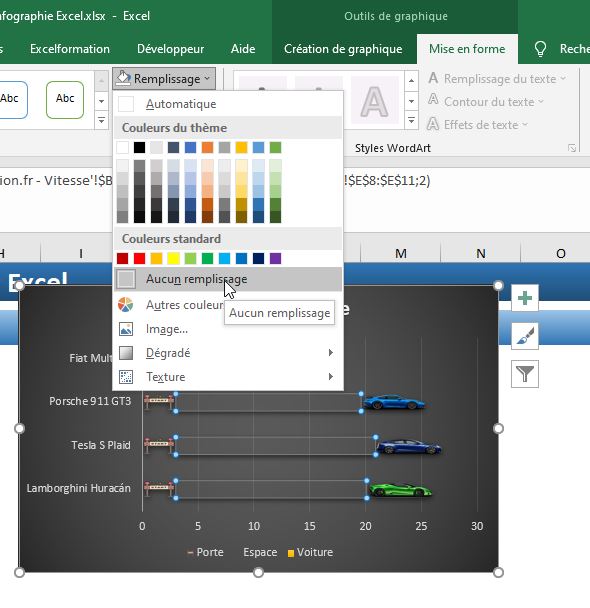Click the blue Porsche car image
This screenshot has height=608, width=590.
click(393, 402)
